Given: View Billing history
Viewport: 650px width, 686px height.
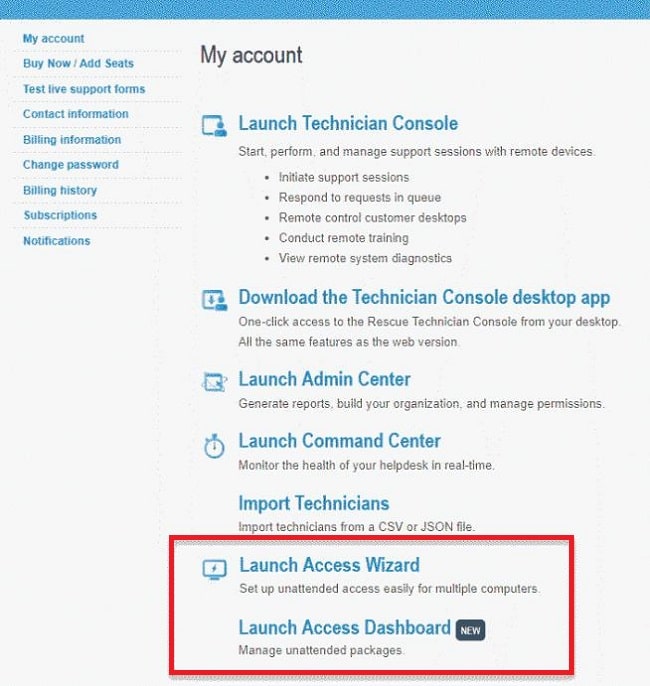Looking at the screenshot, I should [60, 190].
